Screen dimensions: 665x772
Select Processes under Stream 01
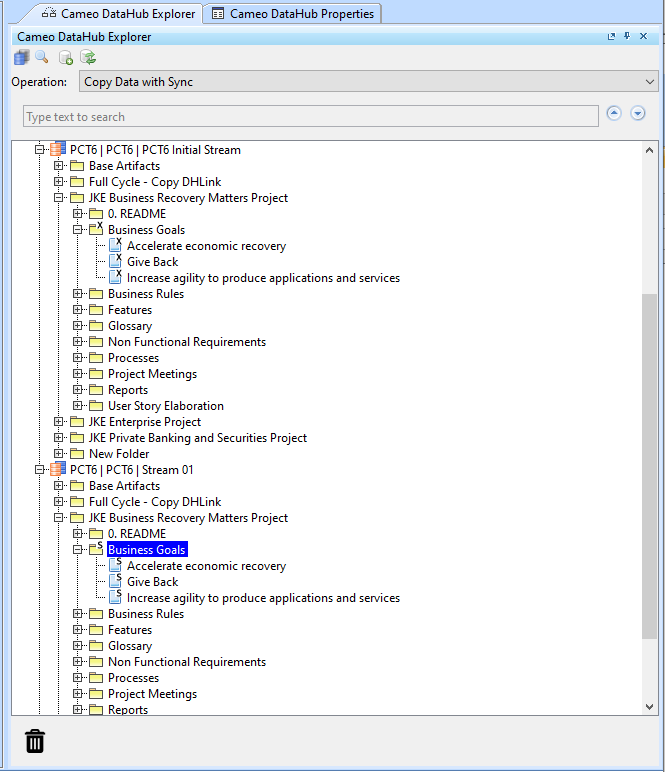[x=133, y=678]
